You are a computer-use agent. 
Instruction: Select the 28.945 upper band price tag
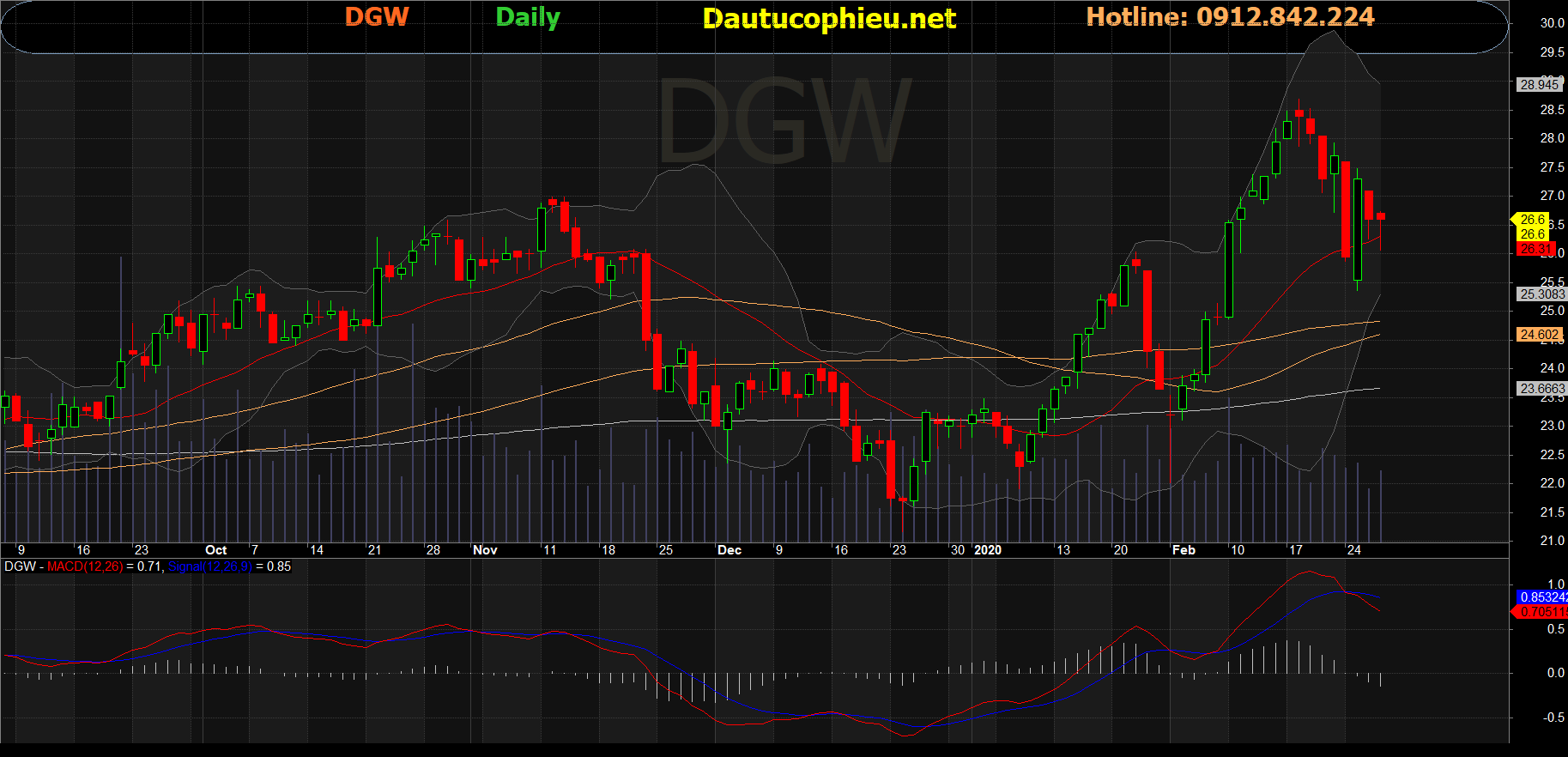click(x=1539, y=85)
